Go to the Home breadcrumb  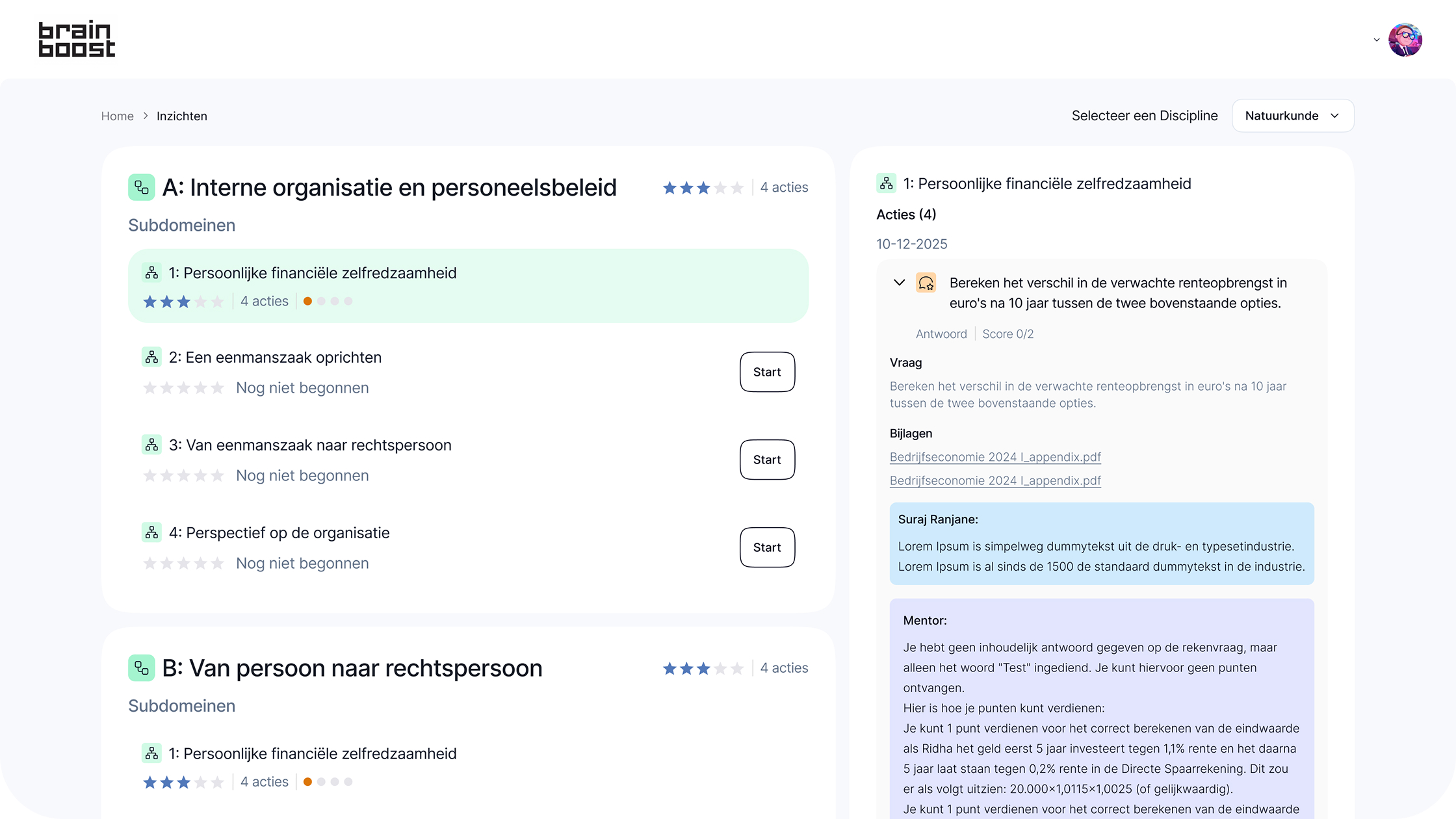117,116
